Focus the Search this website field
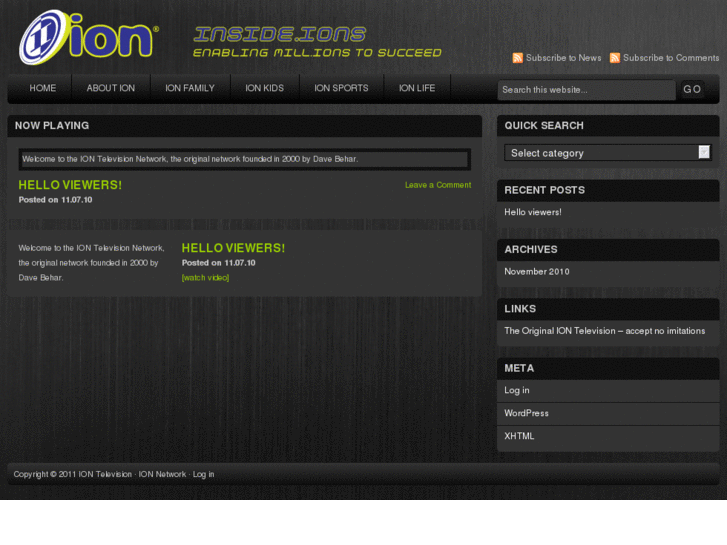This screenshot has width=727, height=545. click(x=586, y=90)
